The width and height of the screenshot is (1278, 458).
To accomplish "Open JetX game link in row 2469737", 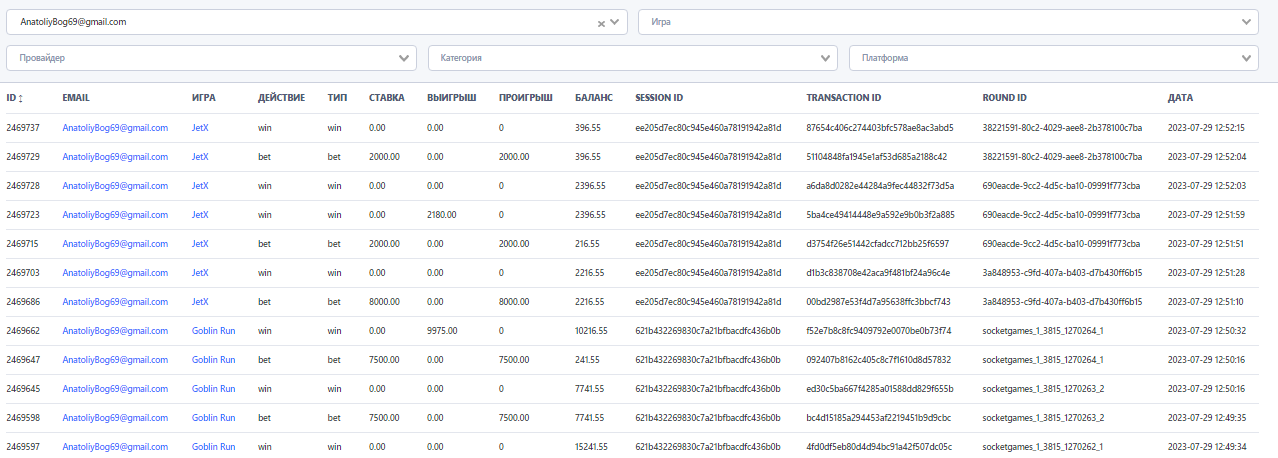I will (x=200, y=128).
